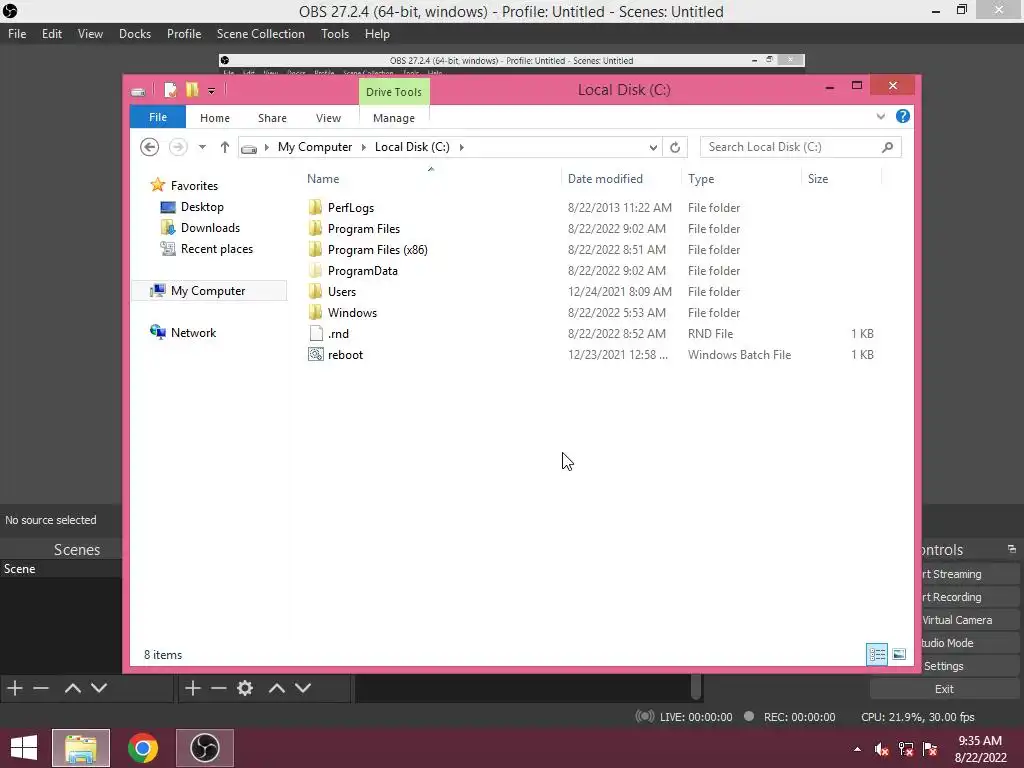This screenshot has width=1024, height=768.
Task: Expand My Computer breadcrumb arrow
Action: pos(364,147)
